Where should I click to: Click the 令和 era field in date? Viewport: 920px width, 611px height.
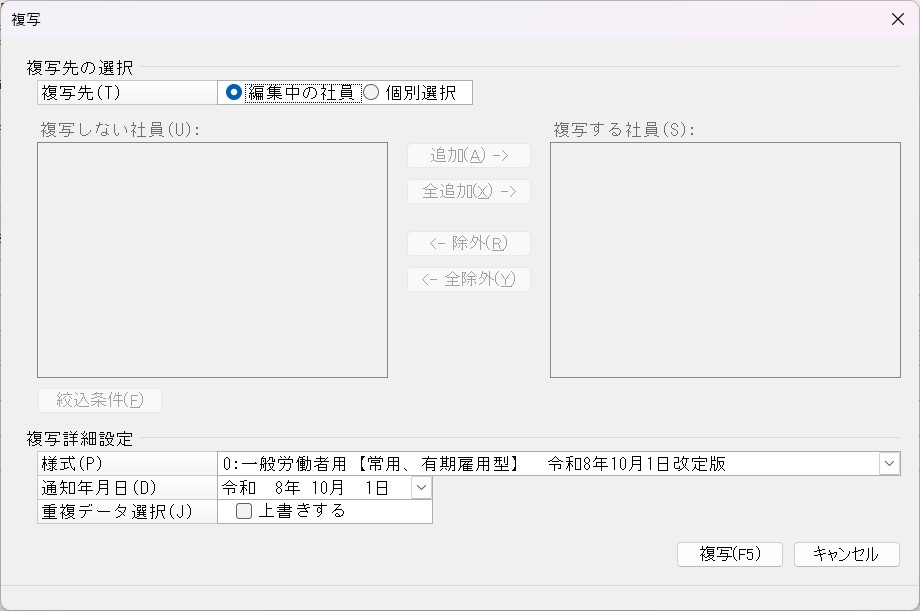239,488
